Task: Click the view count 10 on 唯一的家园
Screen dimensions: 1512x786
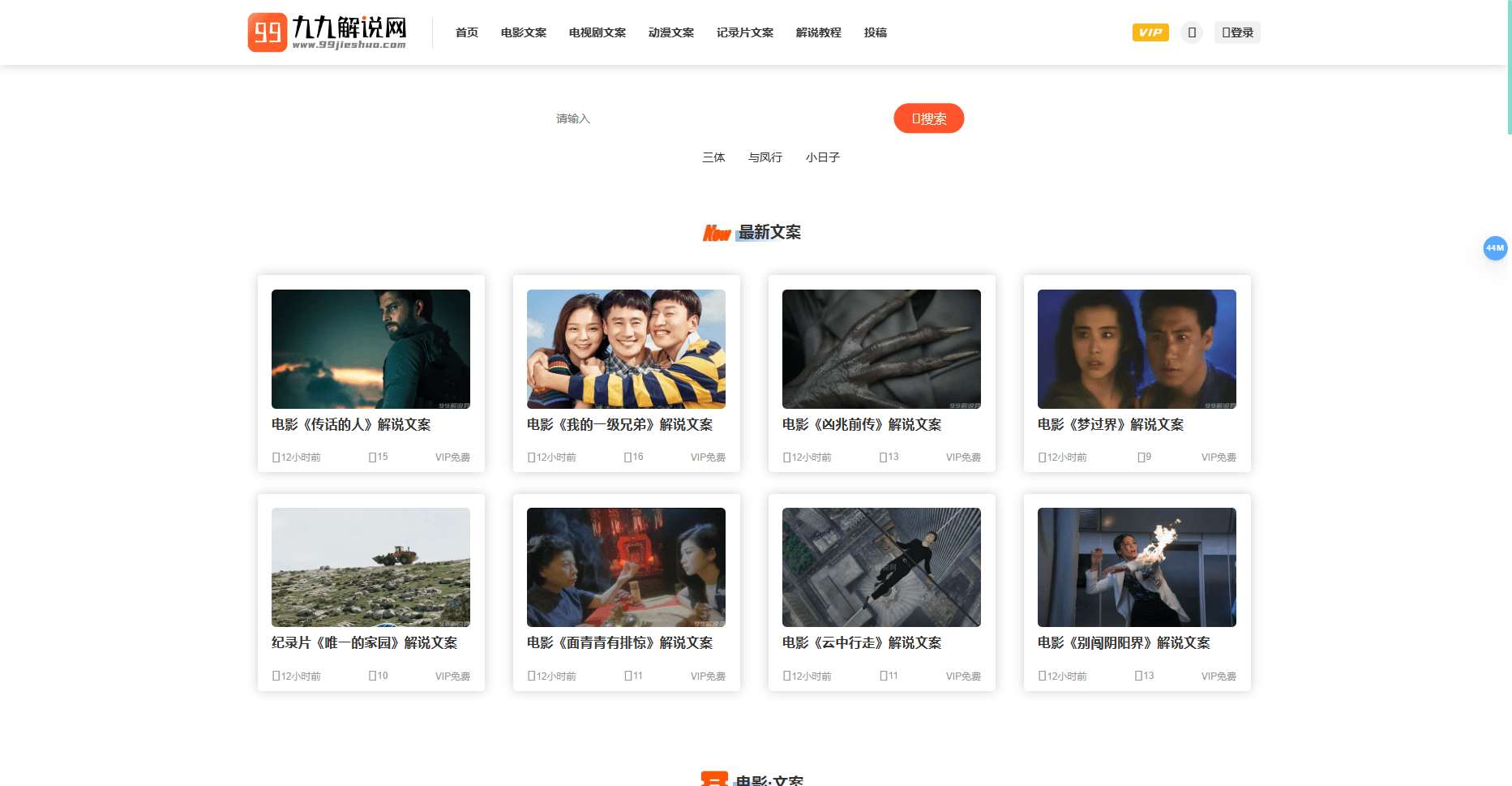Action: [x=378, y=676]
